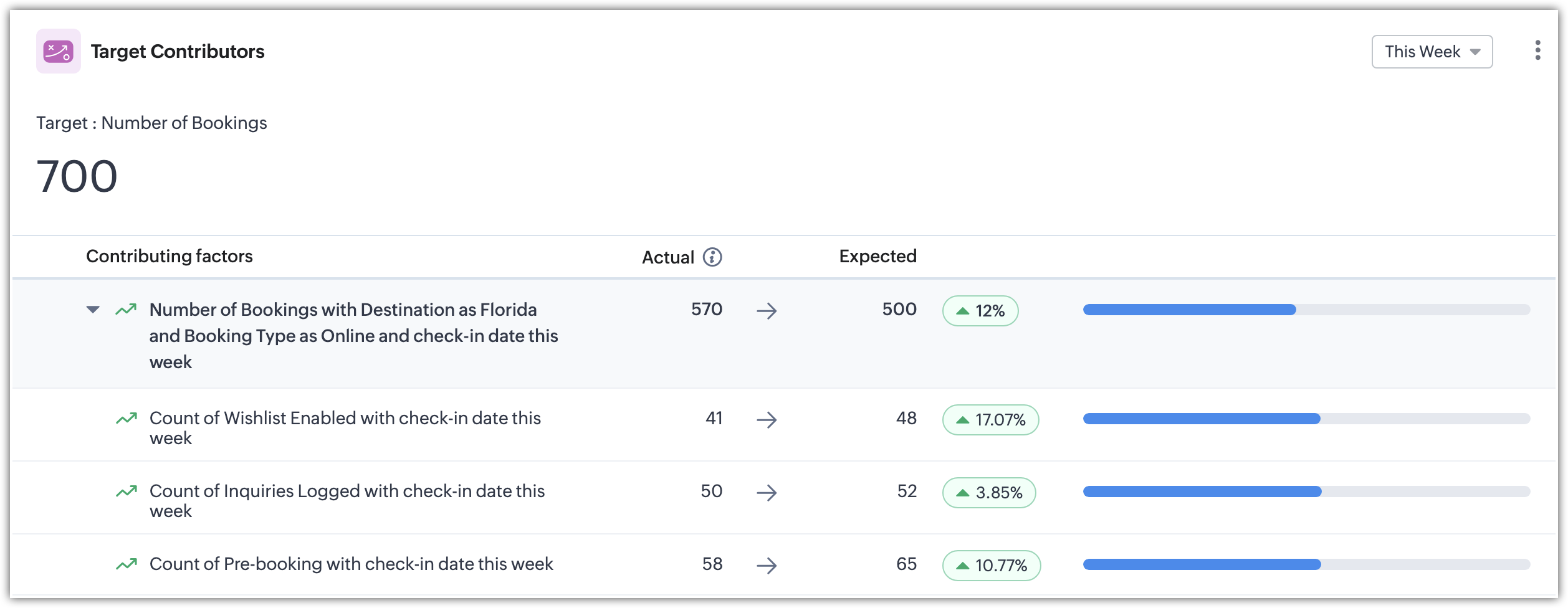The width and height of the screenshot is (1568, 608).
Task: Click the 12% increase badge
Action: [980, 311]
